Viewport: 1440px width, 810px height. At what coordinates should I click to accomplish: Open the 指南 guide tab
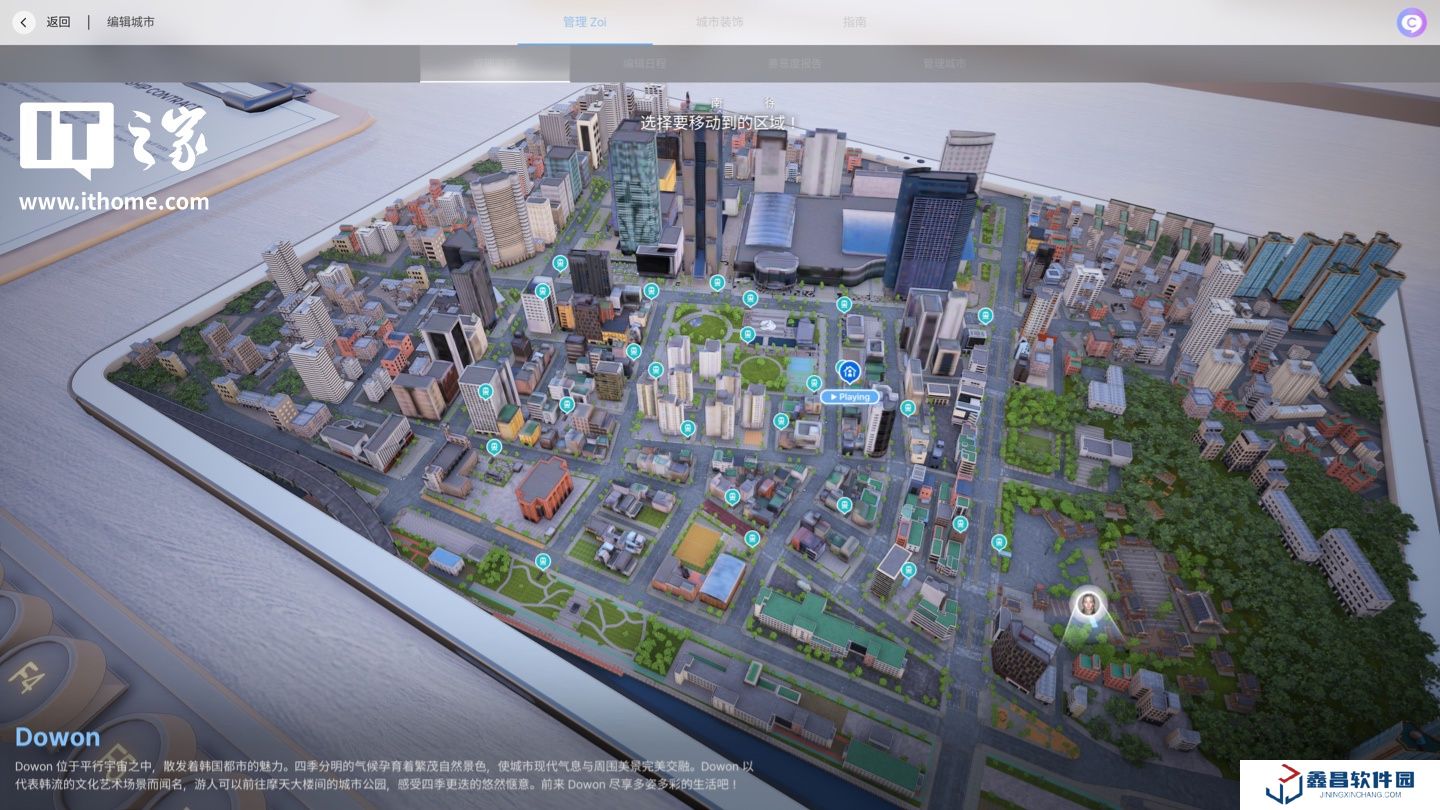[x=854, y=22]
